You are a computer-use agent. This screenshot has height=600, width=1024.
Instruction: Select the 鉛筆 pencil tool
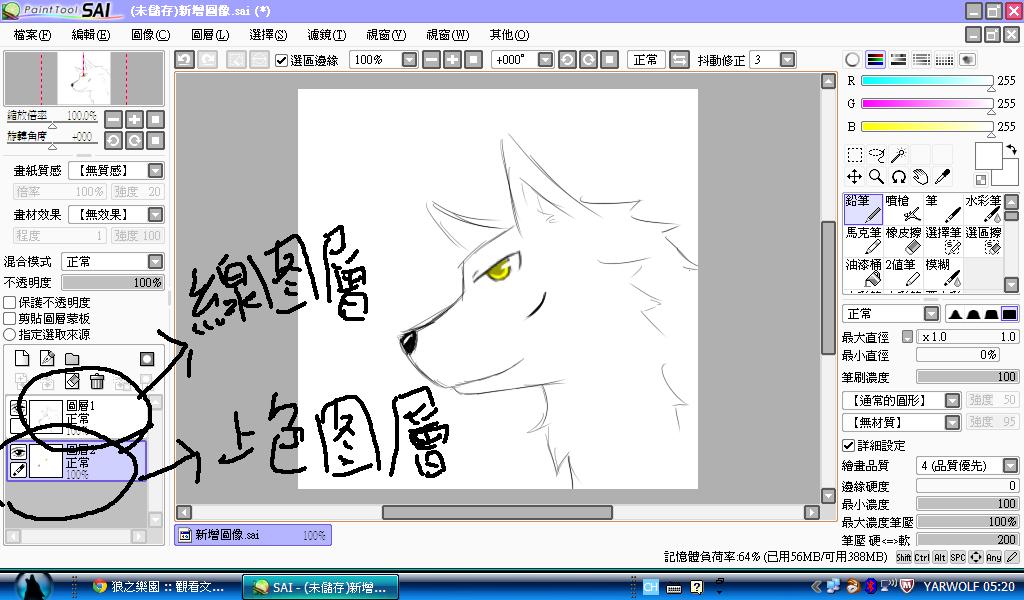863,209
